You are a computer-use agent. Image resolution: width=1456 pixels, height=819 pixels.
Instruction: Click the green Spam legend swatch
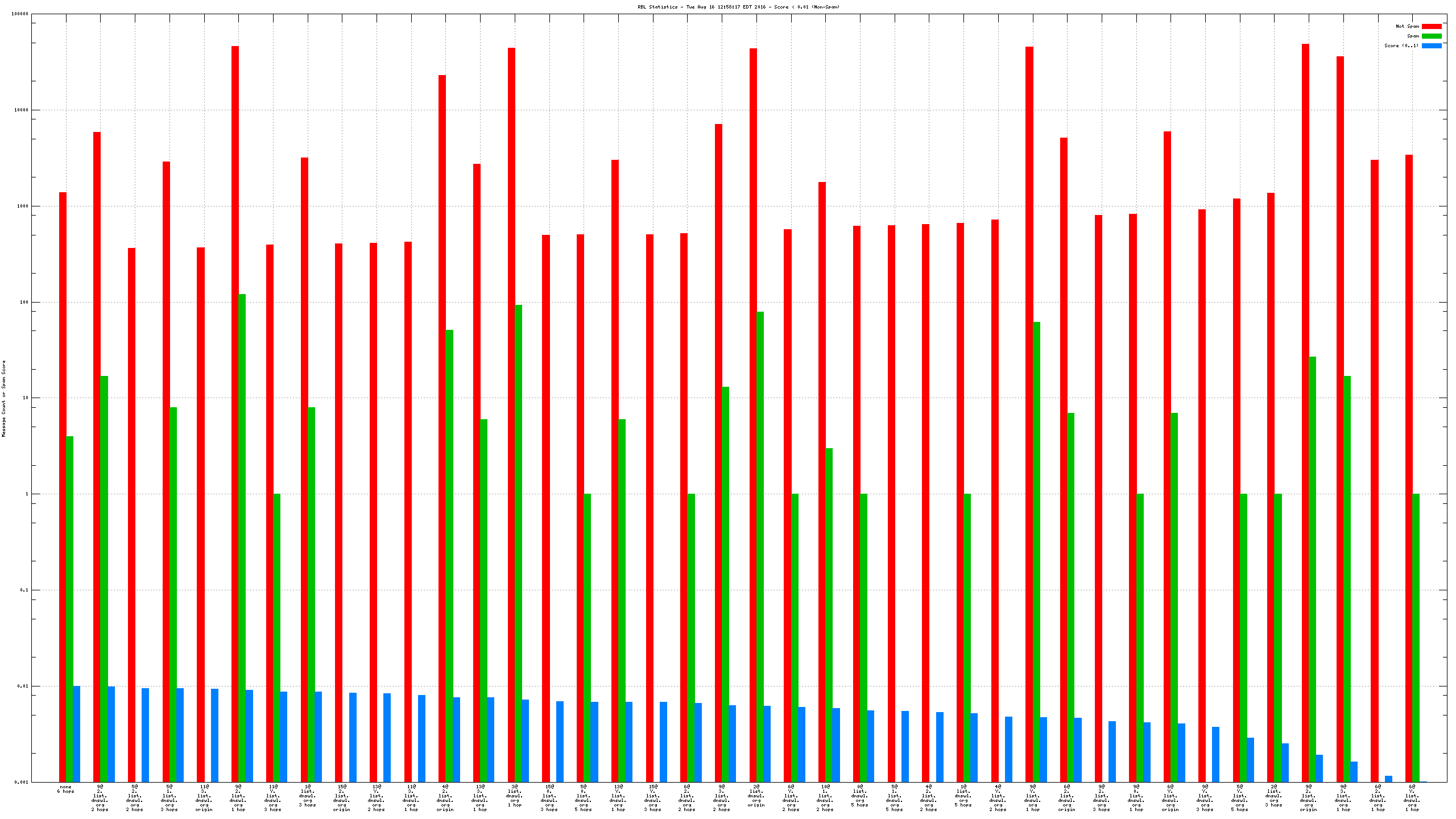point(1431,36)
